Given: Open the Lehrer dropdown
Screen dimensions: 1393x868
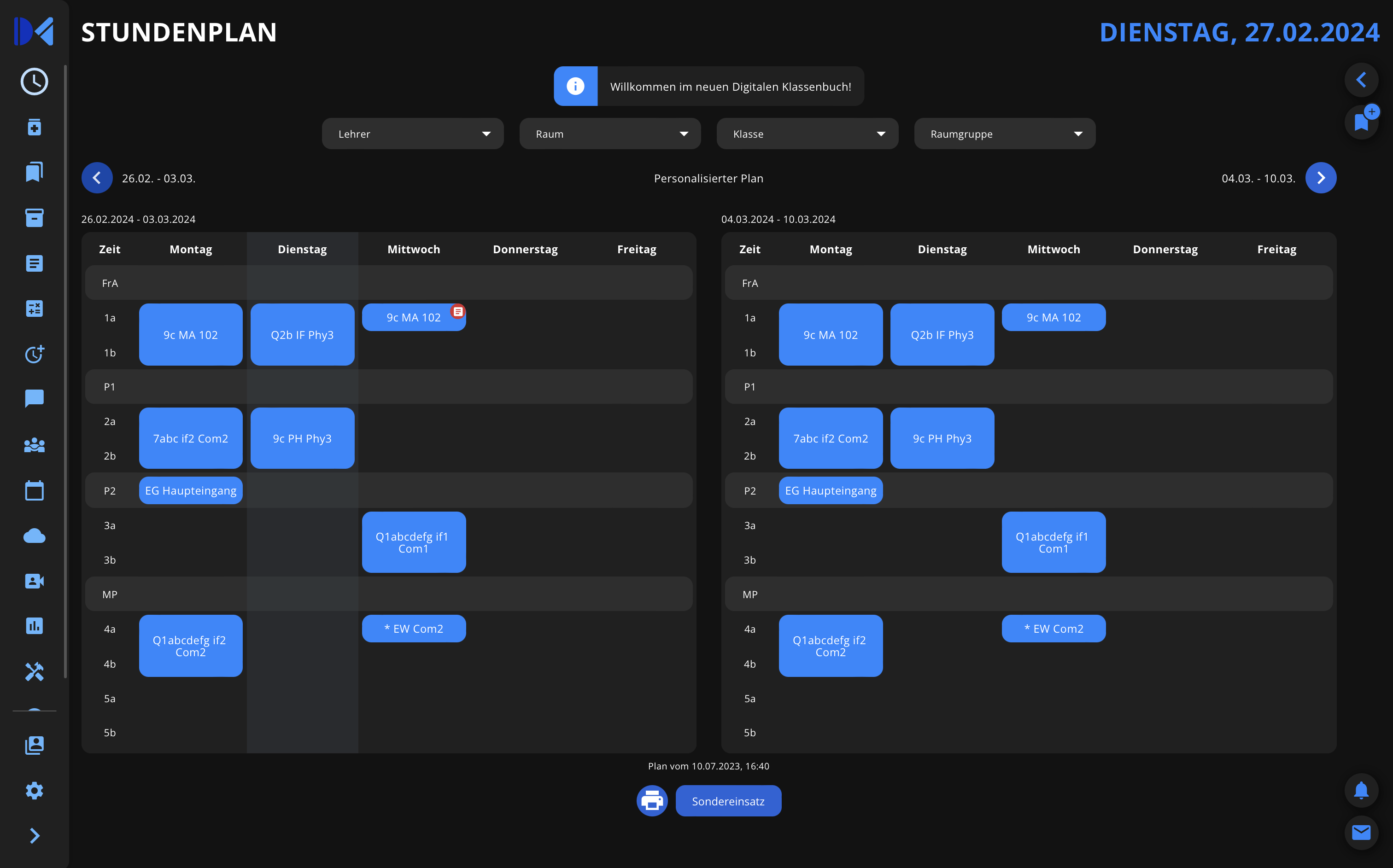Looking at the screenshot, I should 412,133.
